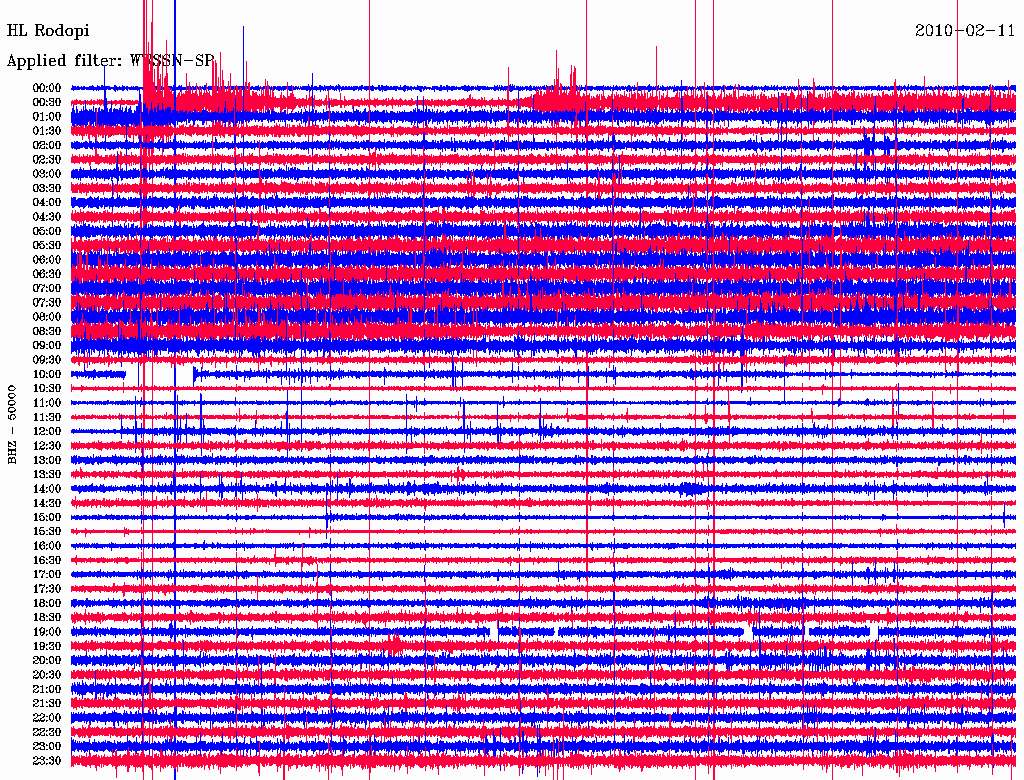Viewport: 1024px width, 780px height.
Task: Select the 17:00 time label
Action: click(x=47, y=575)
